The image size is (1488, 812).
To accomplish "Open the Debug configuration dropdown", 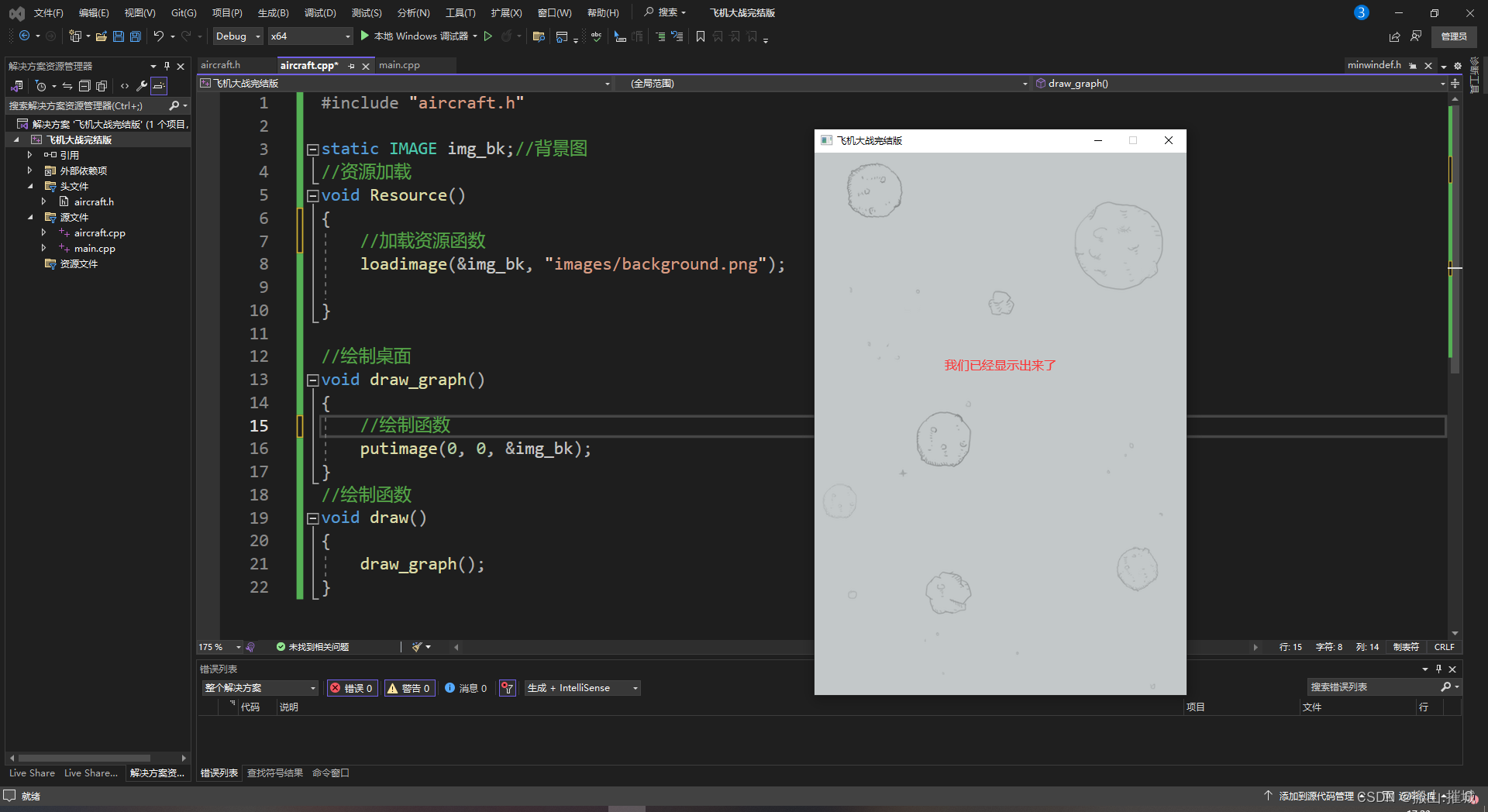I will pos(238,36).
